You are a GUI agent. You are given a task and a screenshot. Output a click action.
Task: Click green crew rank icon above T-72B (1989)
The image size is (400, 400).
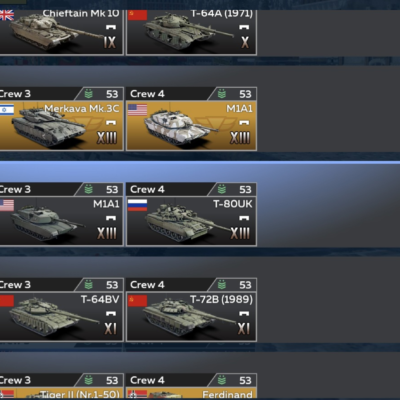[222, 285]
